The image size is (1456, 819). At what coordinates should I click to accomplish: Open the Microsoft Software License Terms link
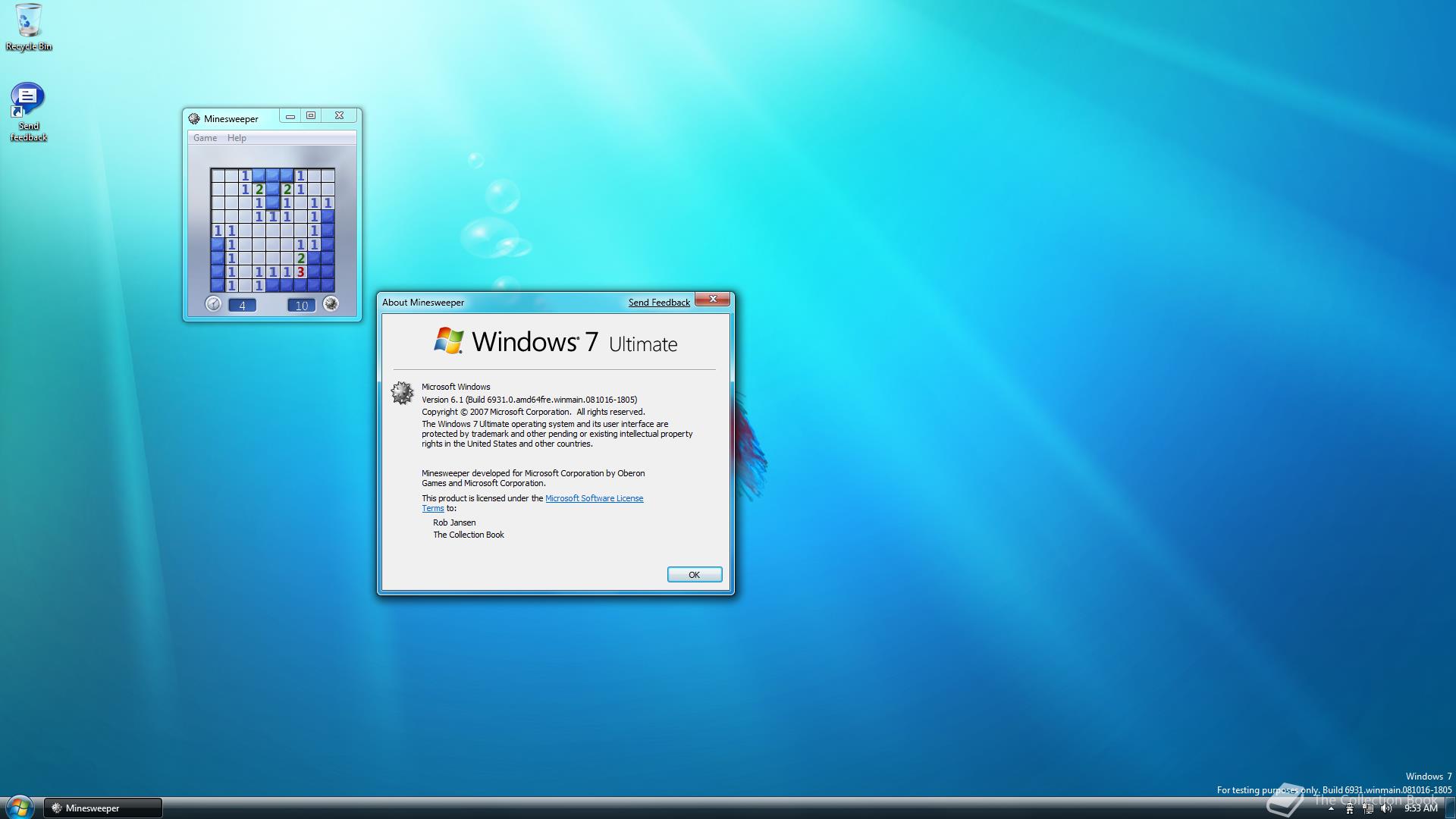(594, 498)
